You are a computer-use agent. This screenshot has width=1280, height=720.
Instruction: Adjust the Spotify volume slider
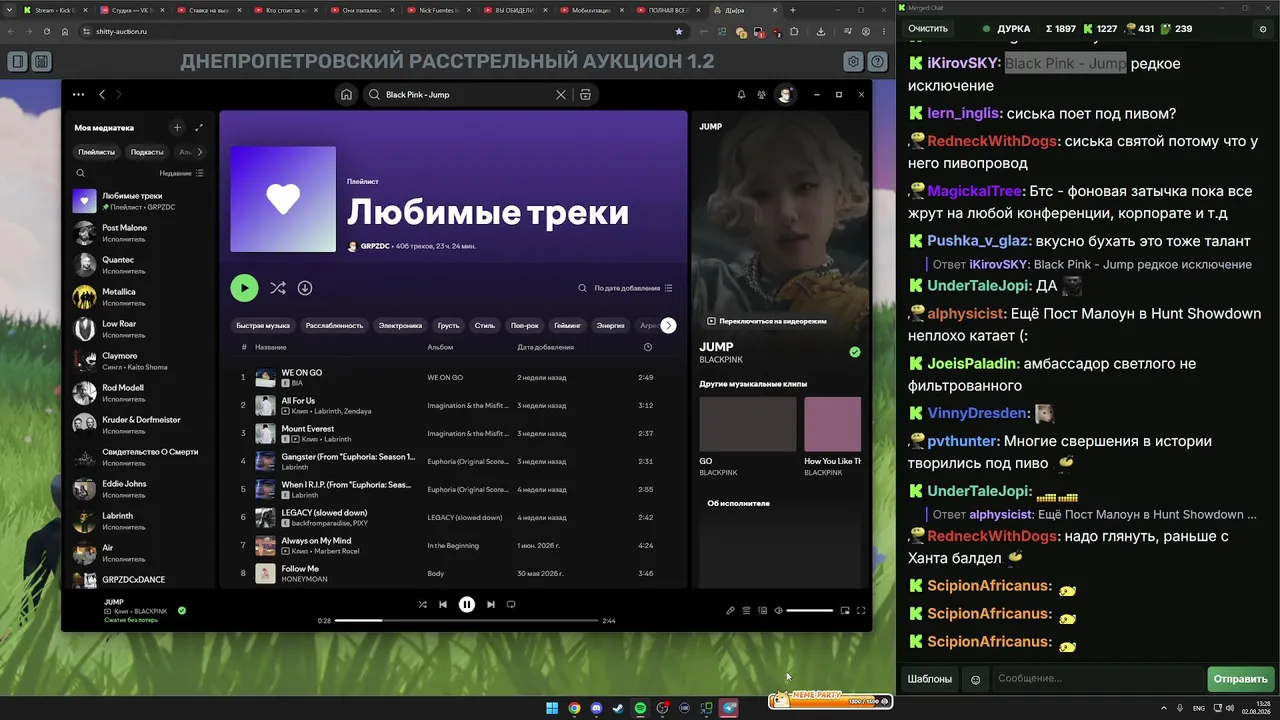click(810, 610)
